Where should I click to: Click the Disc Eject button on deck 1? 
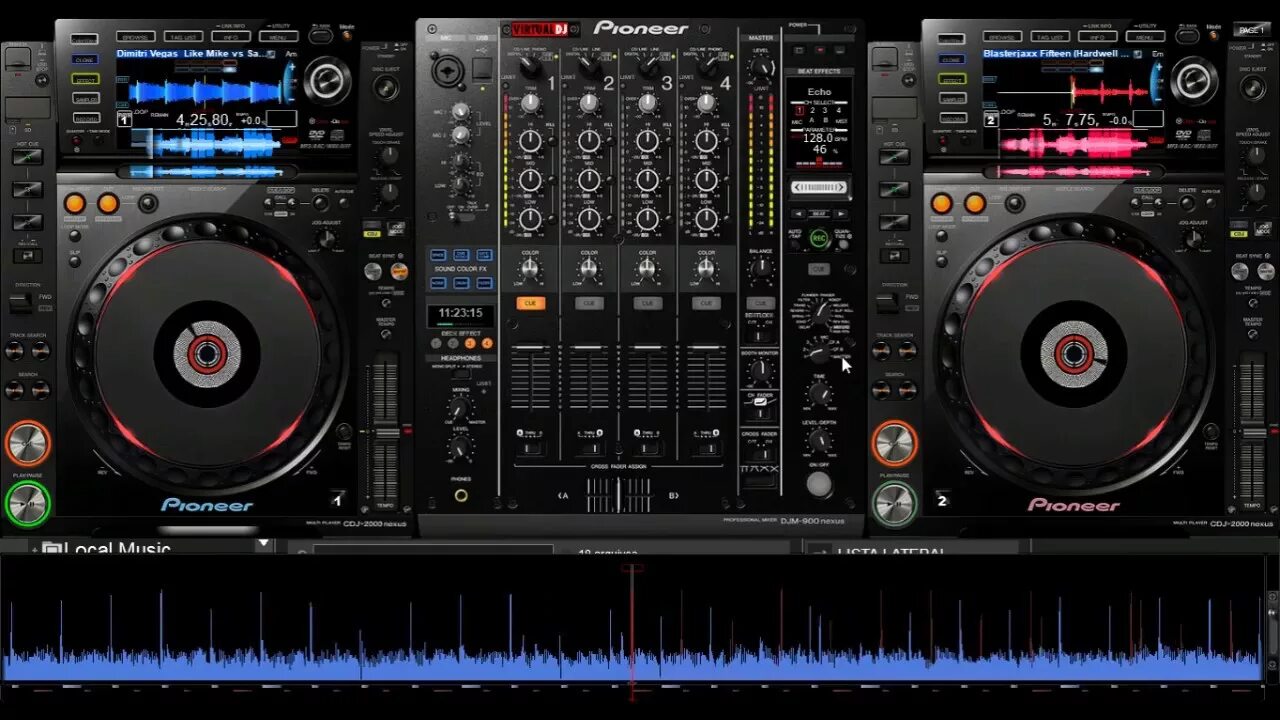coord(386,87)
